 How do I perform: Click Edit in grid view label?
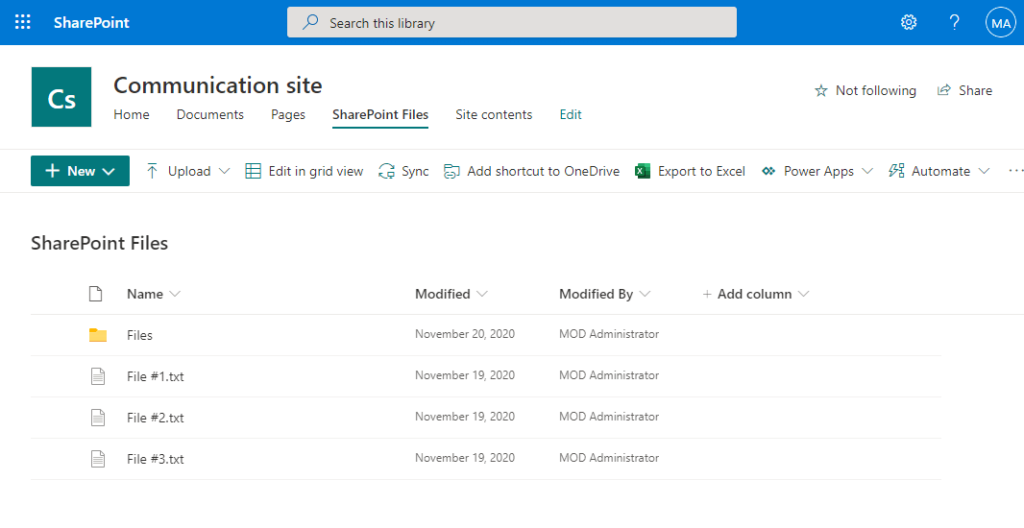tap(315, 171)
